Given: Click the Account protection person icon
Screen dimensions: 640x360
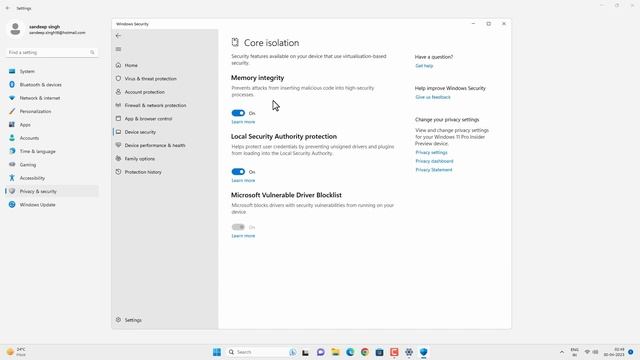Looking at the screenshot, I should 118,92.
